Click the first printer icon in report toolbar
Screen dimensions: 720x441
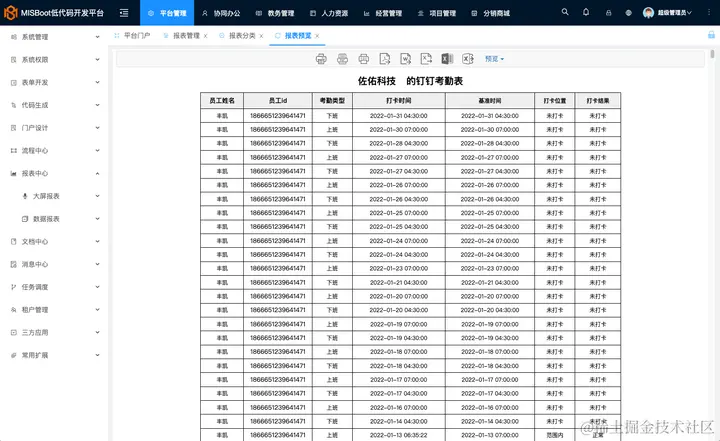(x=321, y=59)
